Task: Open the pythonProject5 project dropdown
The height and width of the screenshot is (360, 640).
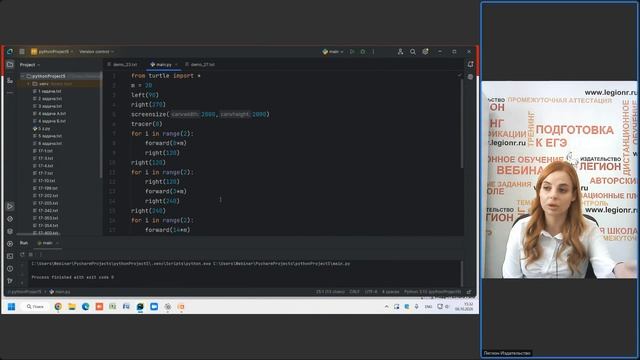Action: click(x=52, y=52)
